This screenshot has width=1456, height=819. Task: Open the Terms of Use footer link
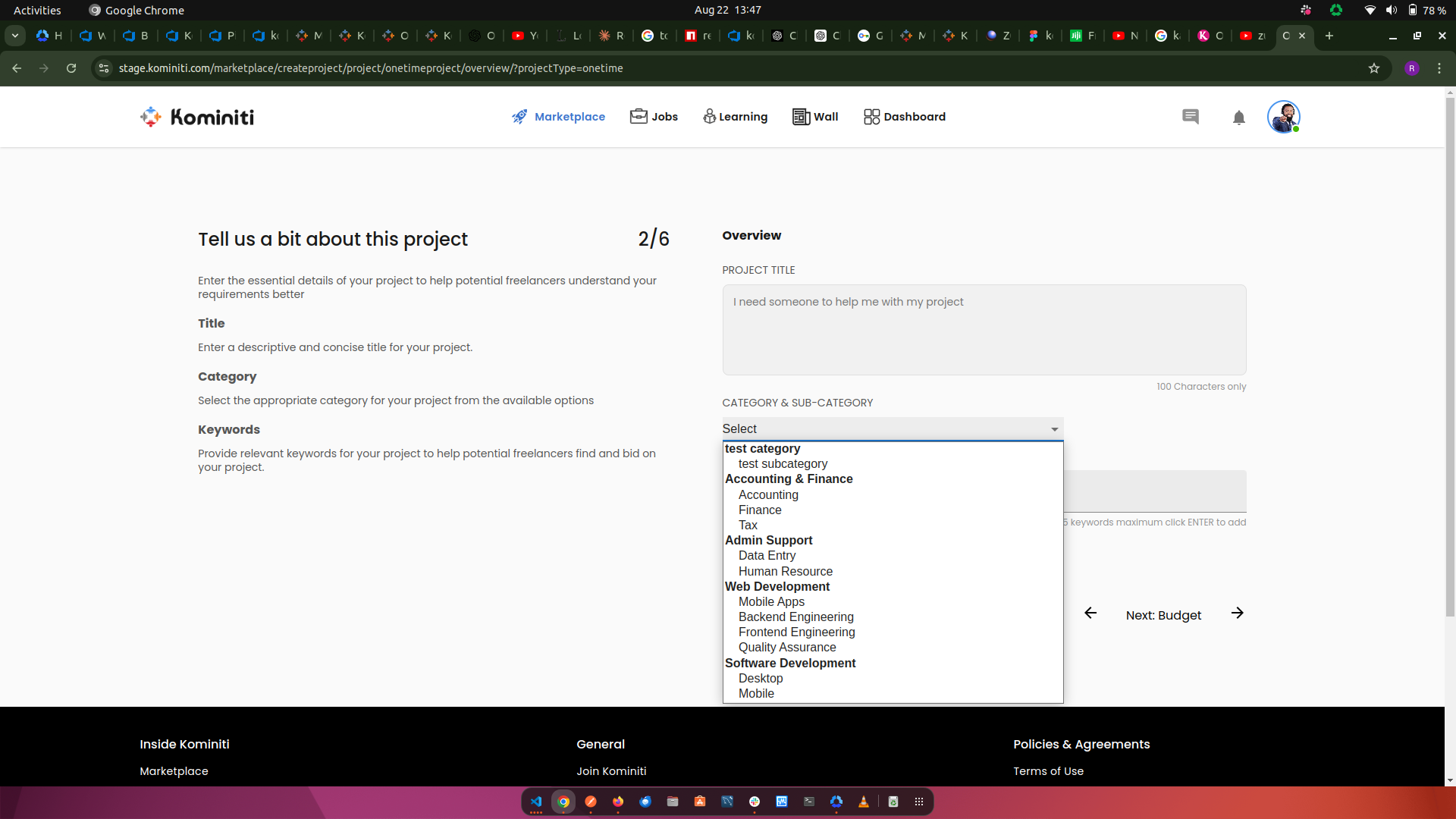[1048, 770]
